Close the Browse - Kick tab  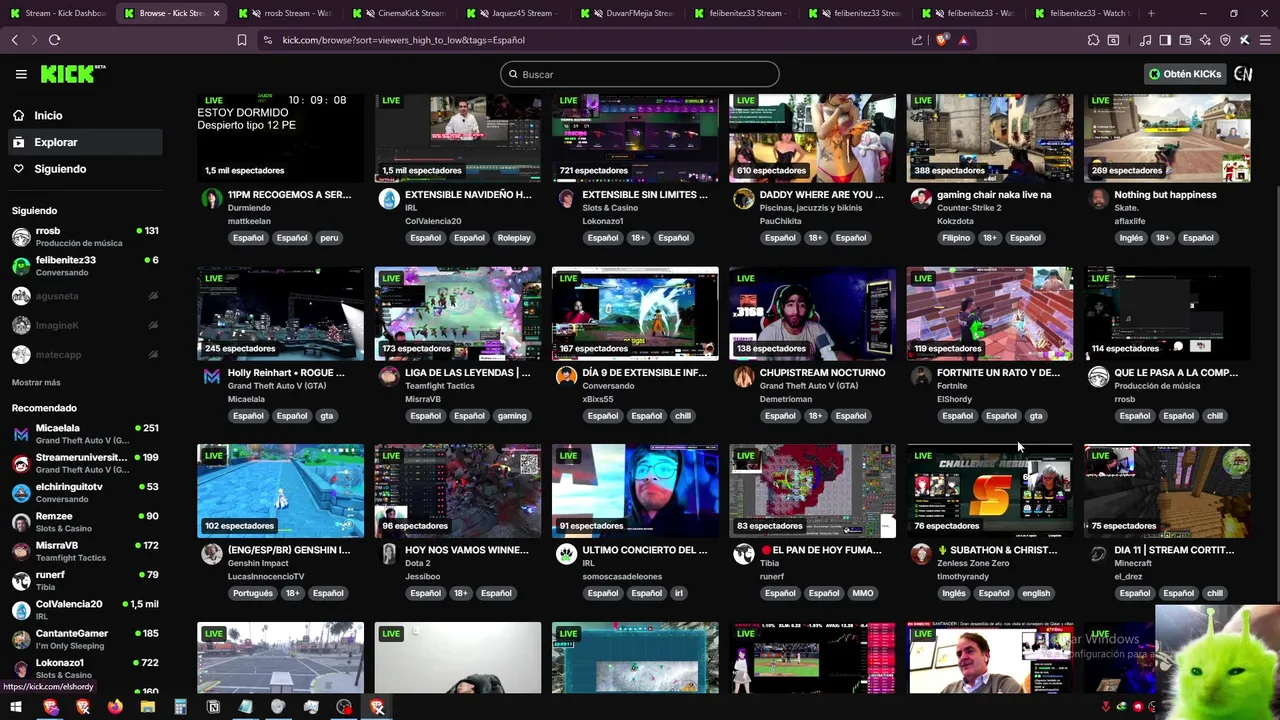pos(216,13)
